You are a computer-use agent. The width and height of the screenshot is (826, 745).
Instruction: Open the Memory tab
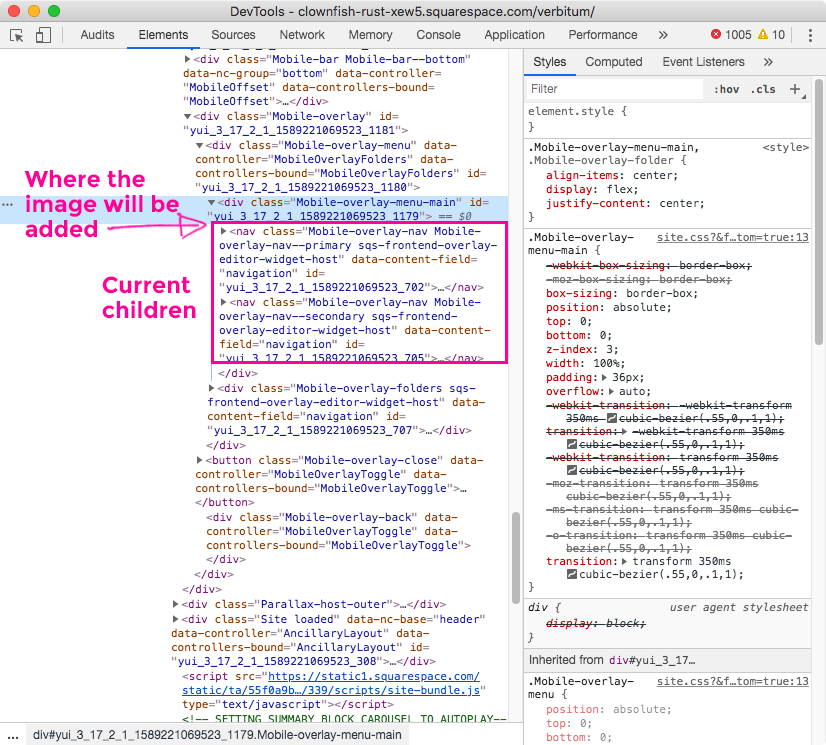coord(370,35)
